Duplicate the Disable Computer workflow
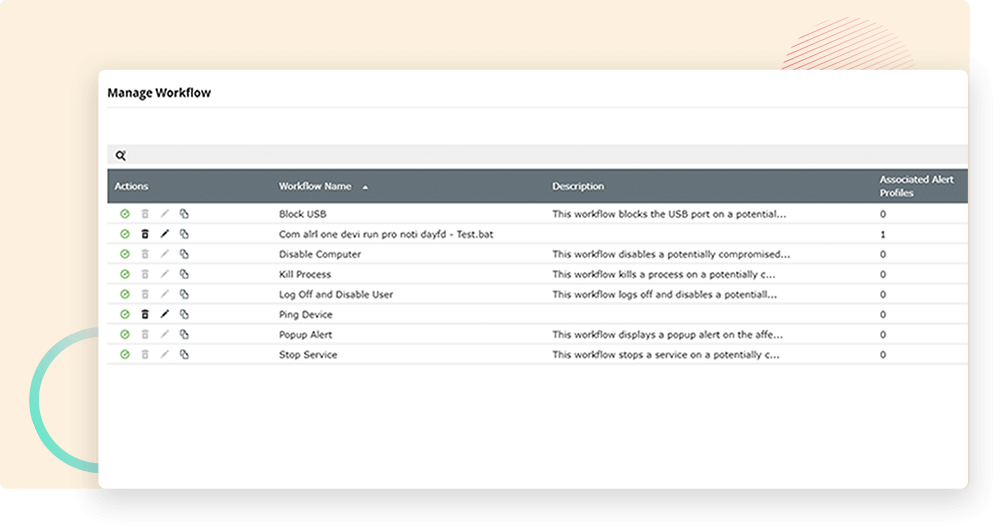1000x530 pixels. coord(184,254)
